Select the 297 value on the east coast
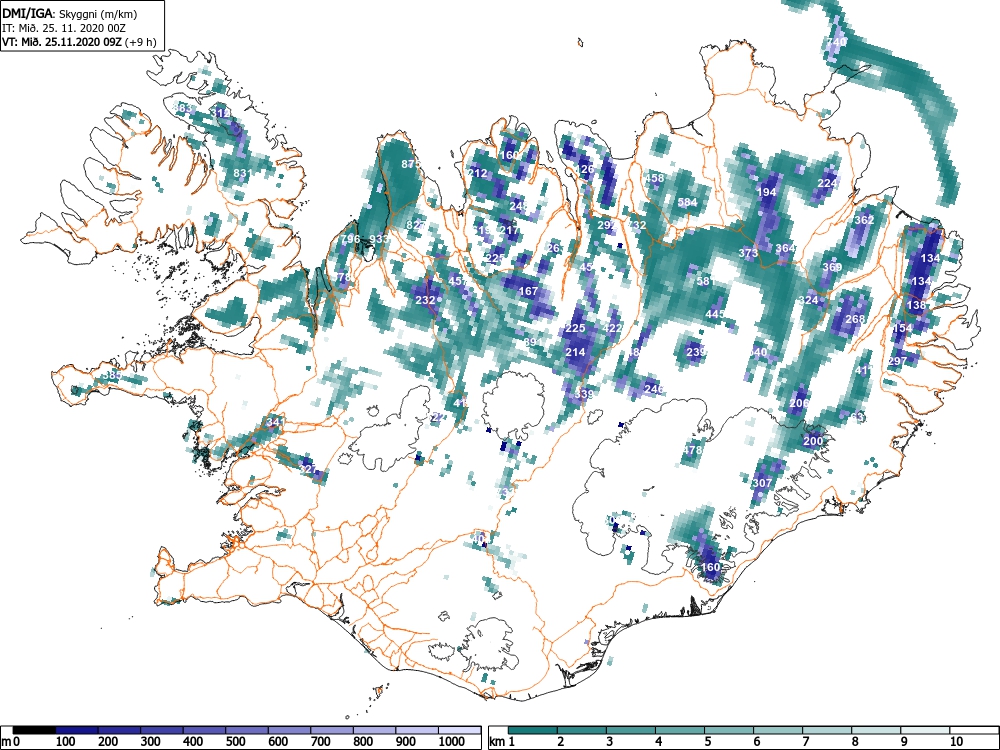Image resolution: width=1000 pixels, height=750 pixels. pos(897,361)
